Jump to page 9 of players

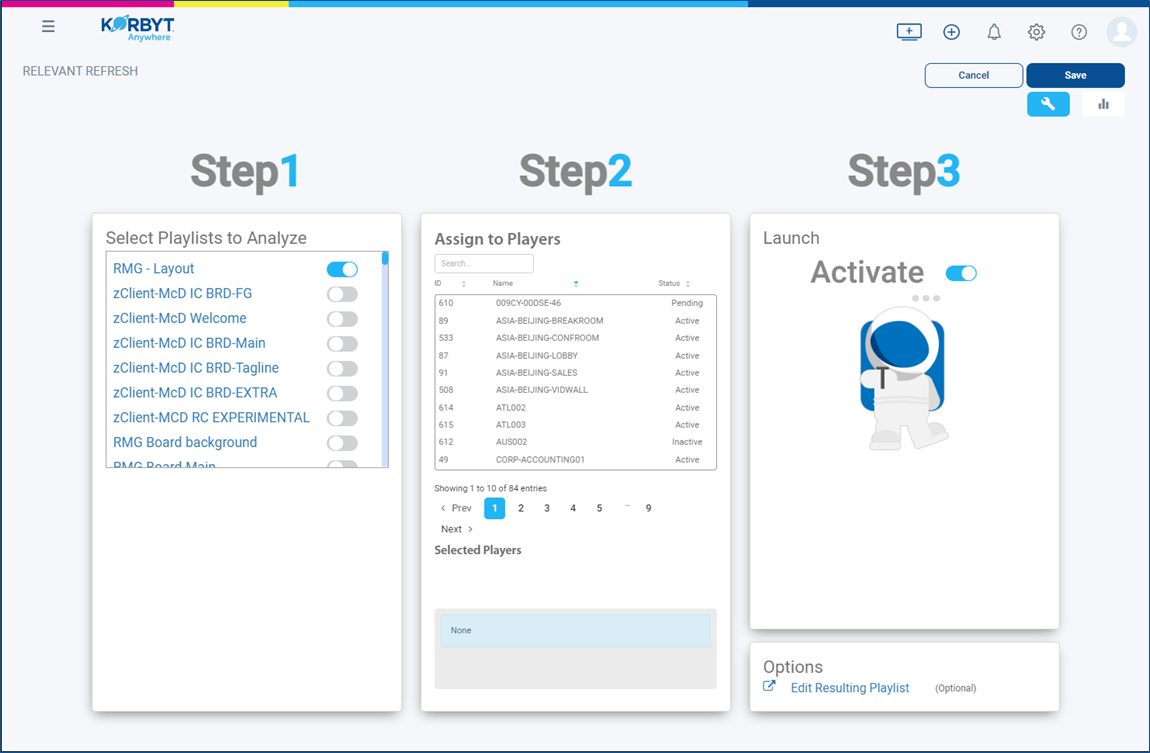(x=648, y=508)
